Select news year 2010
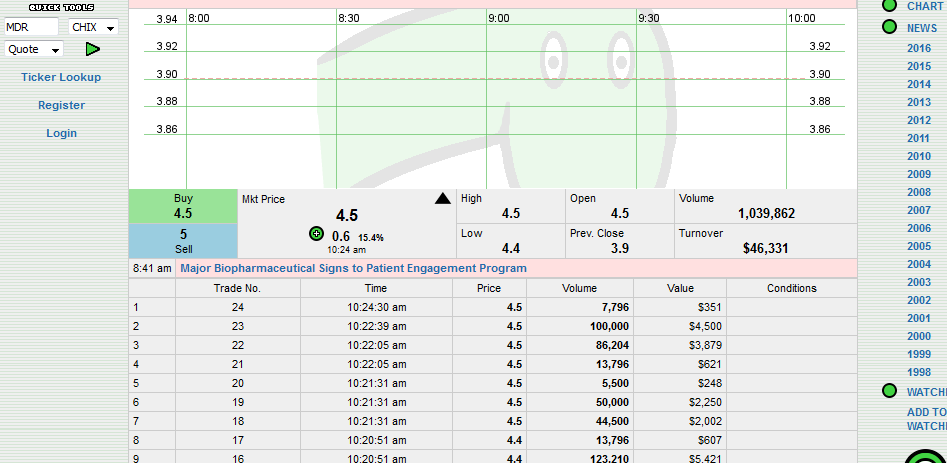 (919, 156)
